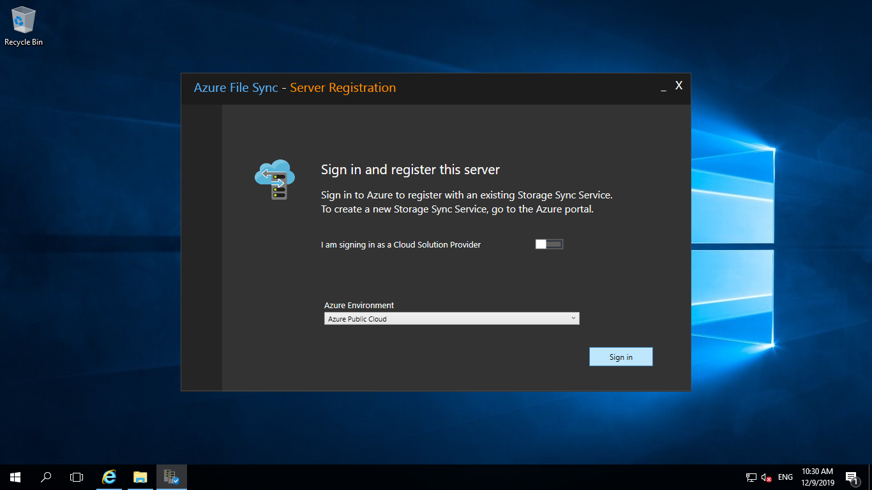This screenshot has height=490, width=872.
Task: Switch ENG input language indicator
Action: tap(785, 477)
